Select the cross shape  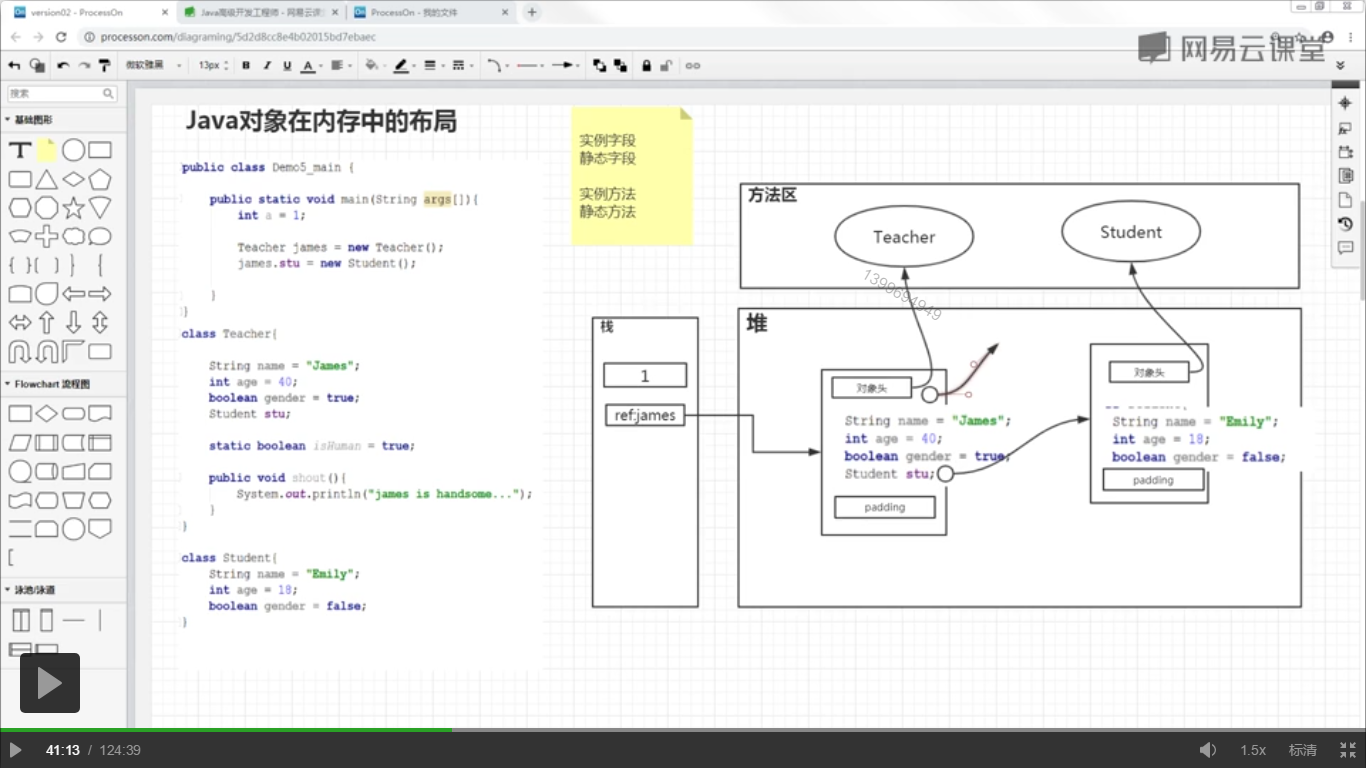[x=46, y=237]
